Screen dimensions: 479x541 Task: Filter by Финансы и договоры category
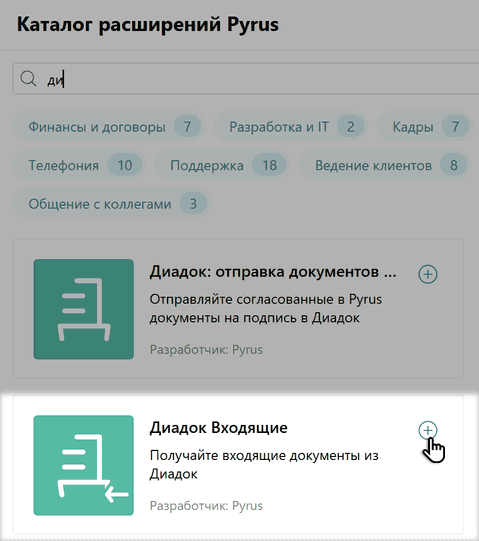click(109, 127)
